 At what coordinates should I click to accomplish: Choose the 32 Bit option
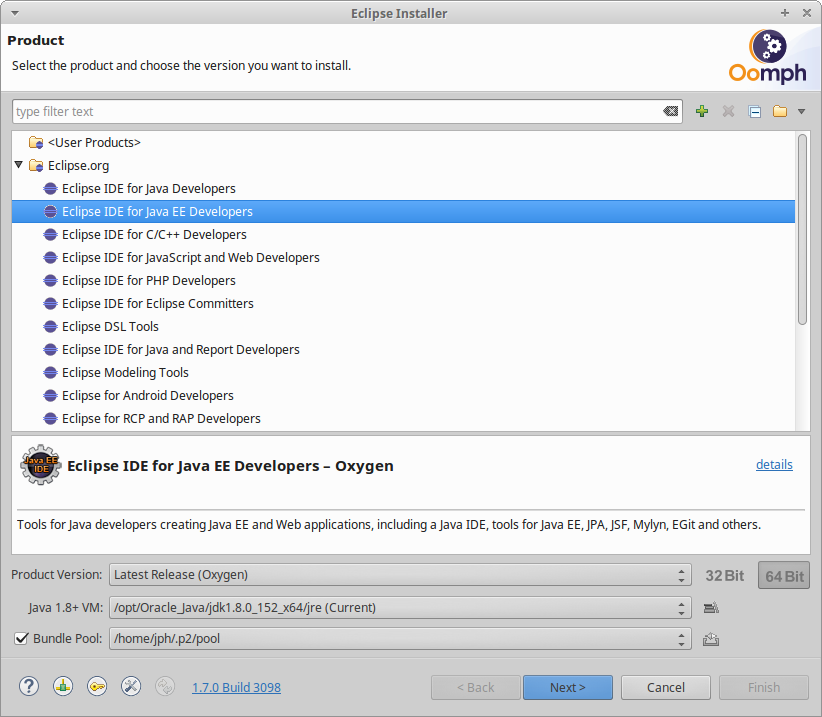coord(724,575)
